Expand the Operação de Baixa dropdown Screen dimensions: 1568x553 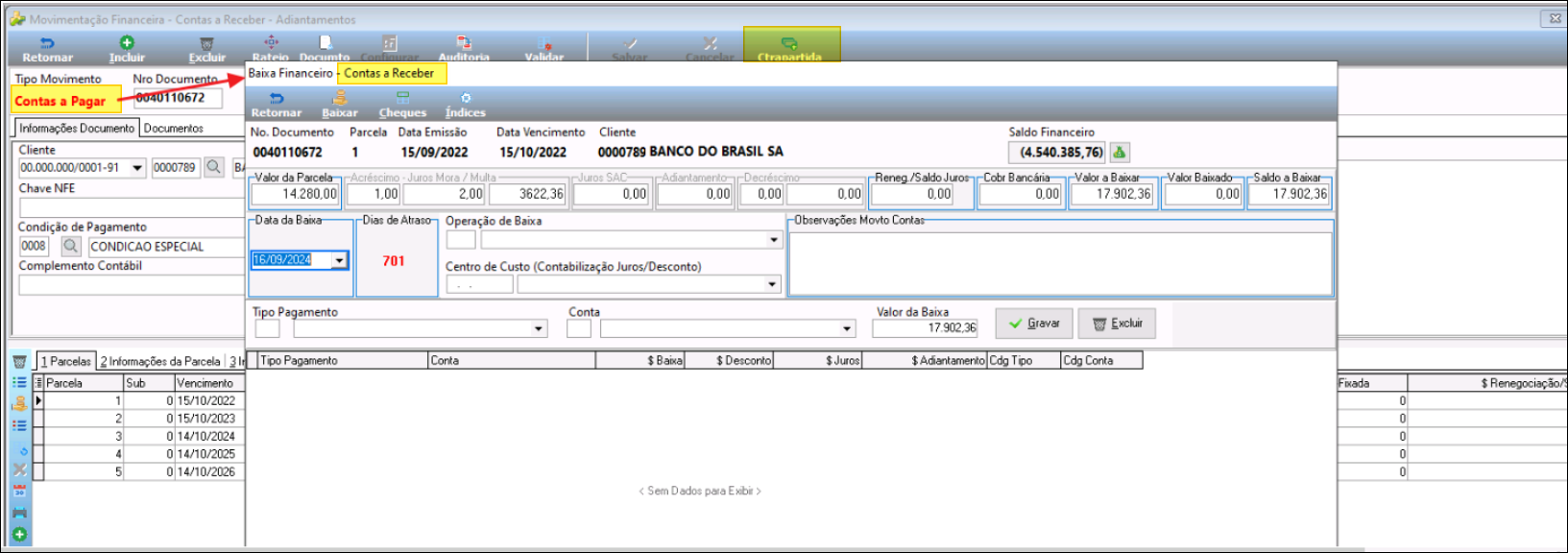click(774, 240)
